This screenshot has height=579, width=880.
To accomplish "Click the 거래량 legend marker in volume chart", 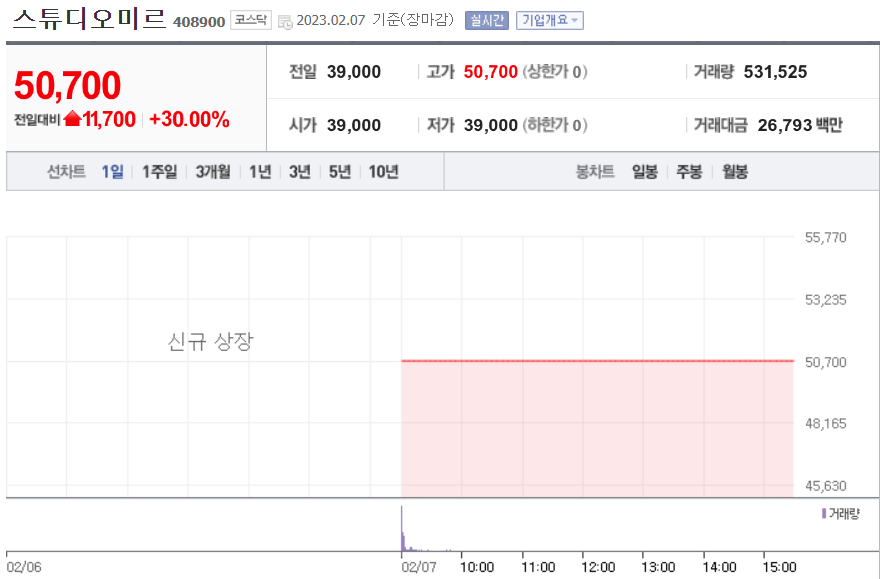I will [x=824, y=513].
